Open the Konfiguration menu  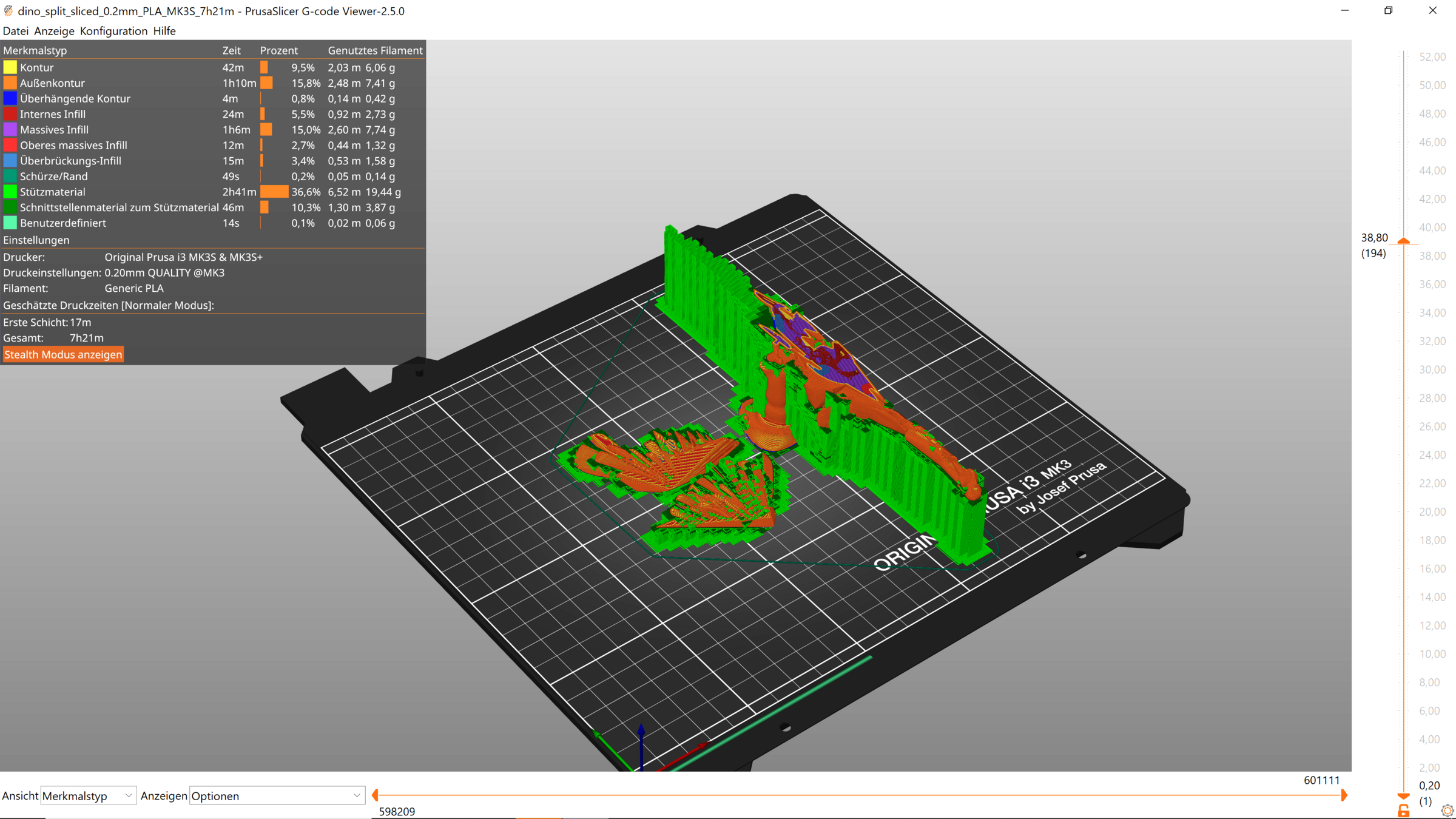point(113,31)
